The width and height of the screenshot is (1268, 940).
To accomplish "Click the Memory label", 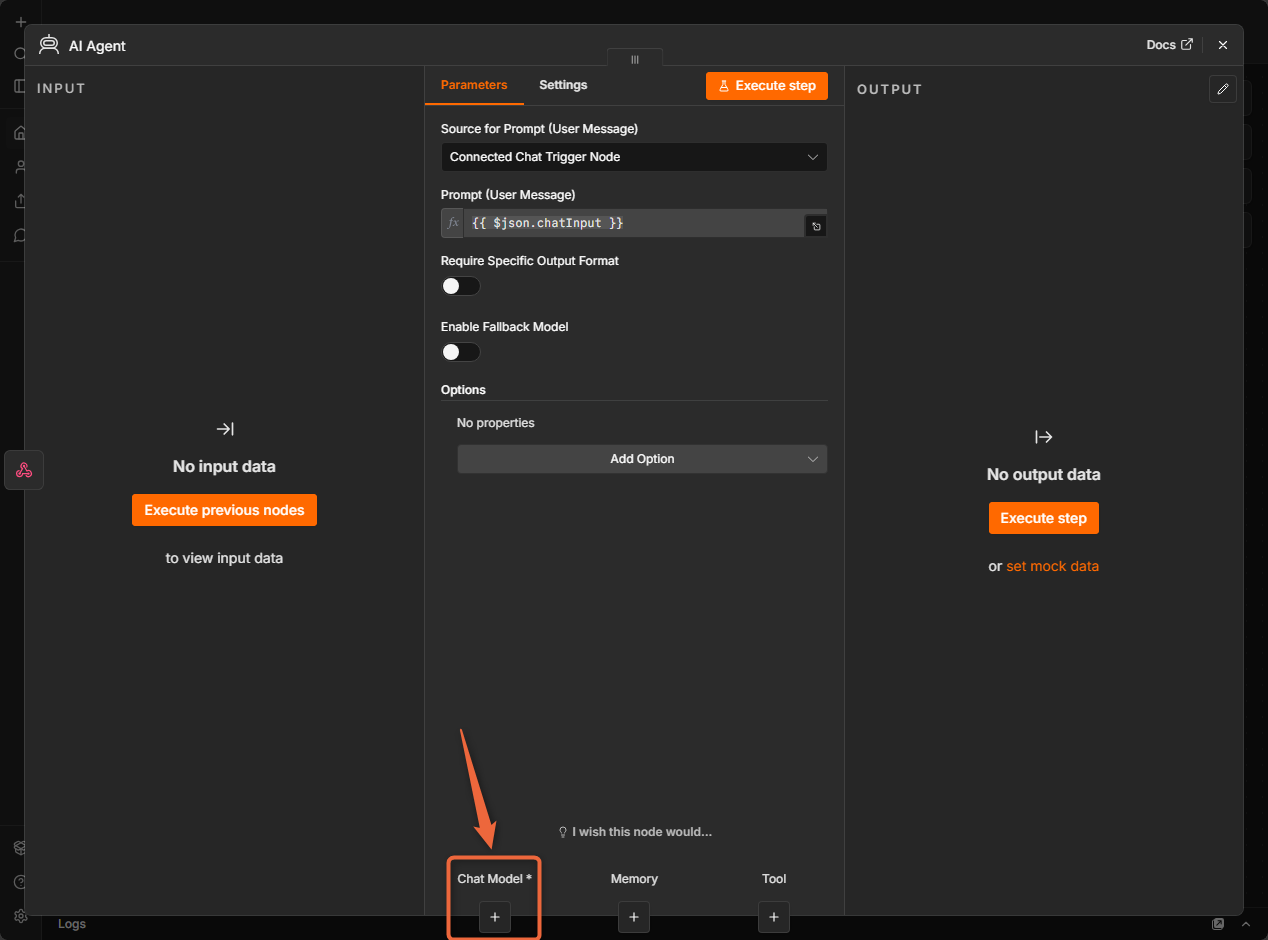I will pyautogui.click(x=634, y=879).
